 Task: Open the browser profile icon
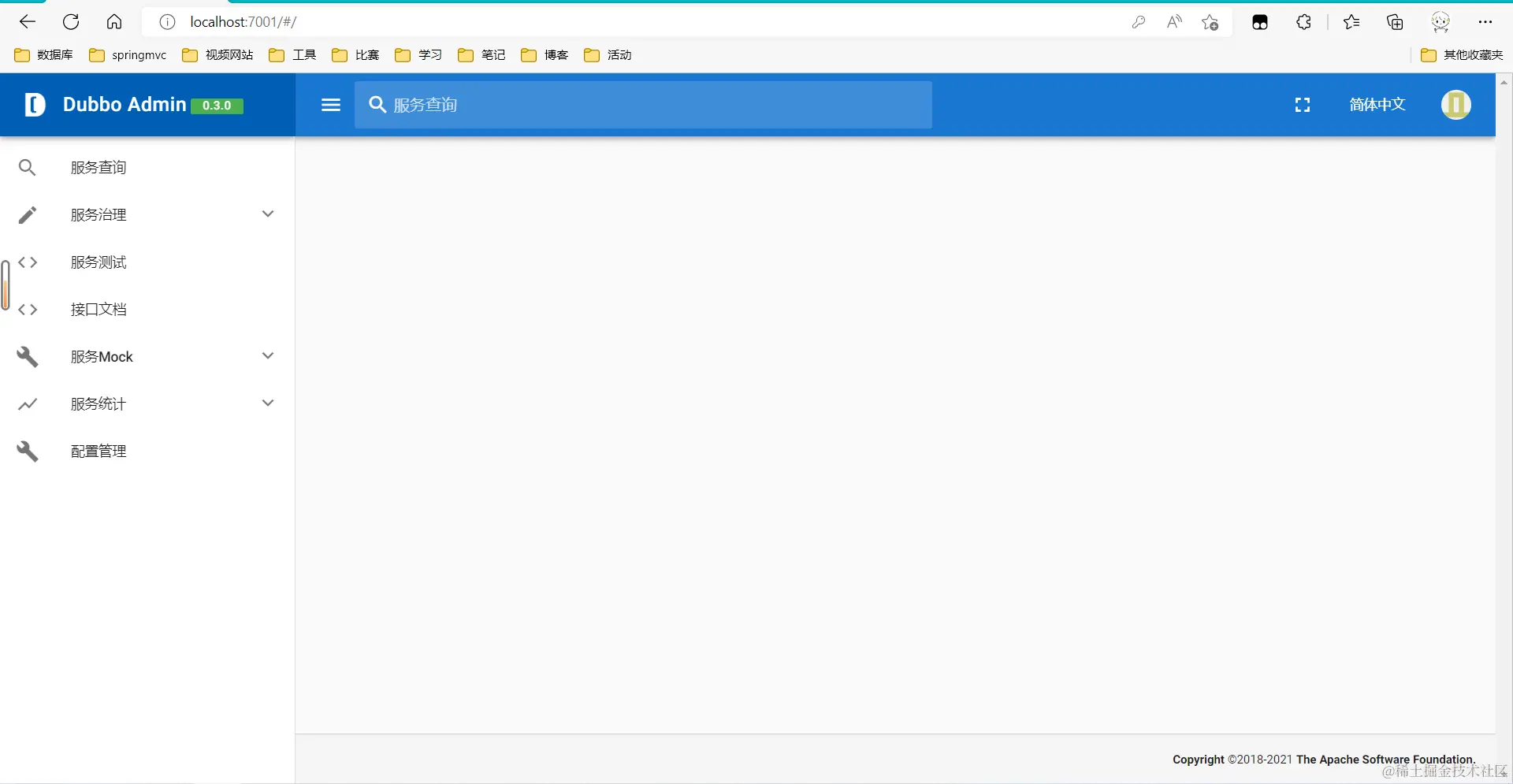point(1441,22)
